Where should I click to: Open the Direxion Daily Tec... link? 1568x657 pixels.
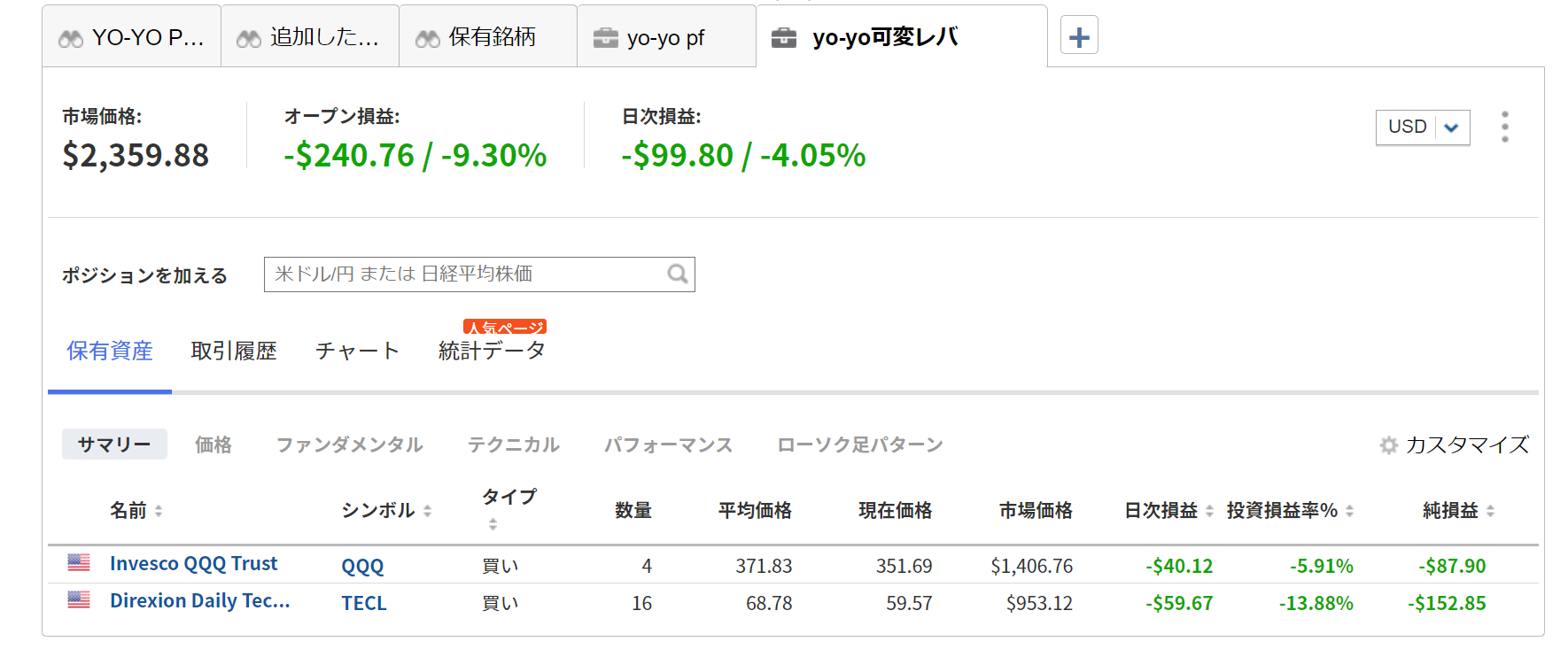tap(200, 600)
